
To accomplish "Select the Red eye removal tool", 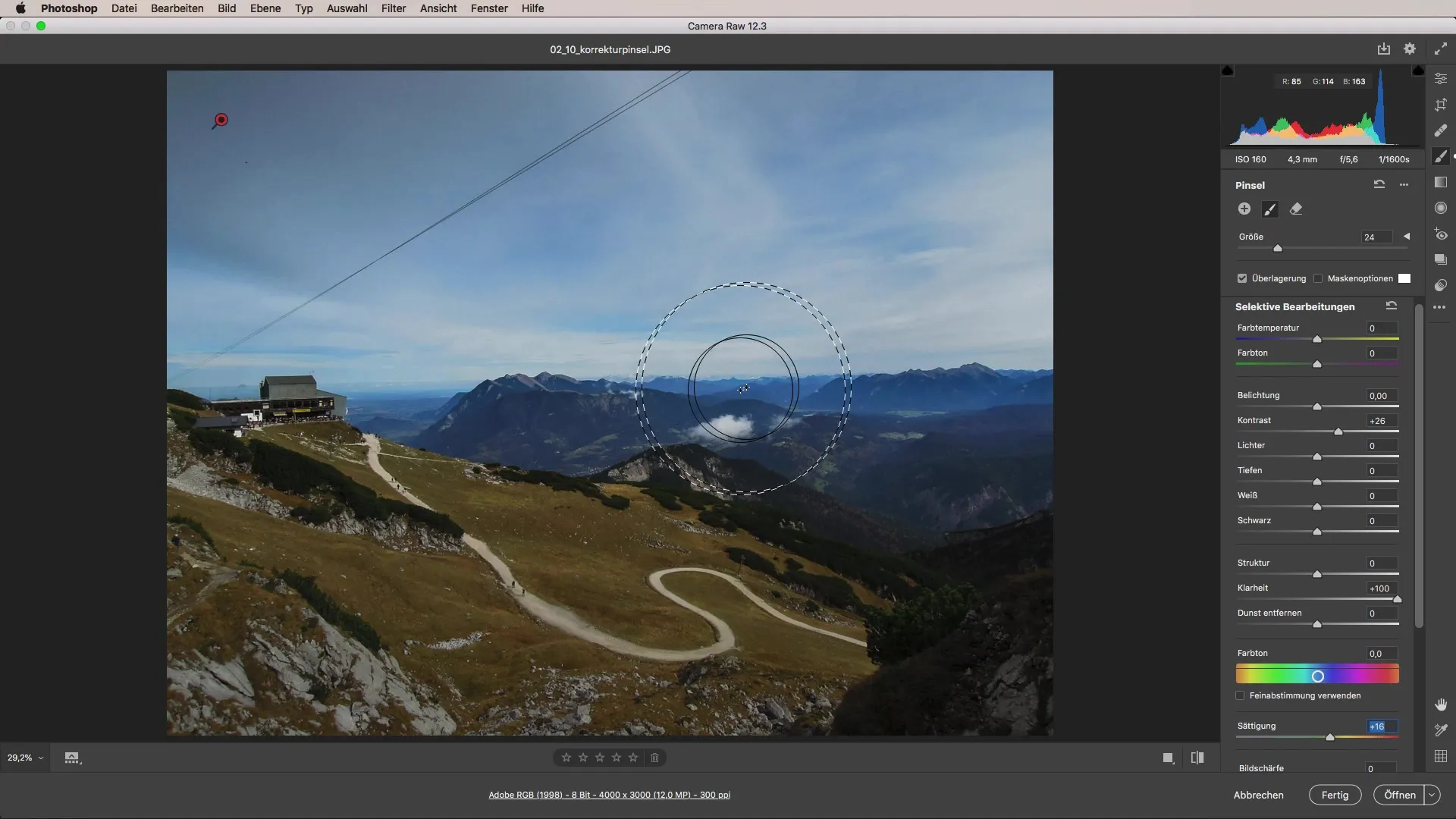I will tap(1441, 234).
